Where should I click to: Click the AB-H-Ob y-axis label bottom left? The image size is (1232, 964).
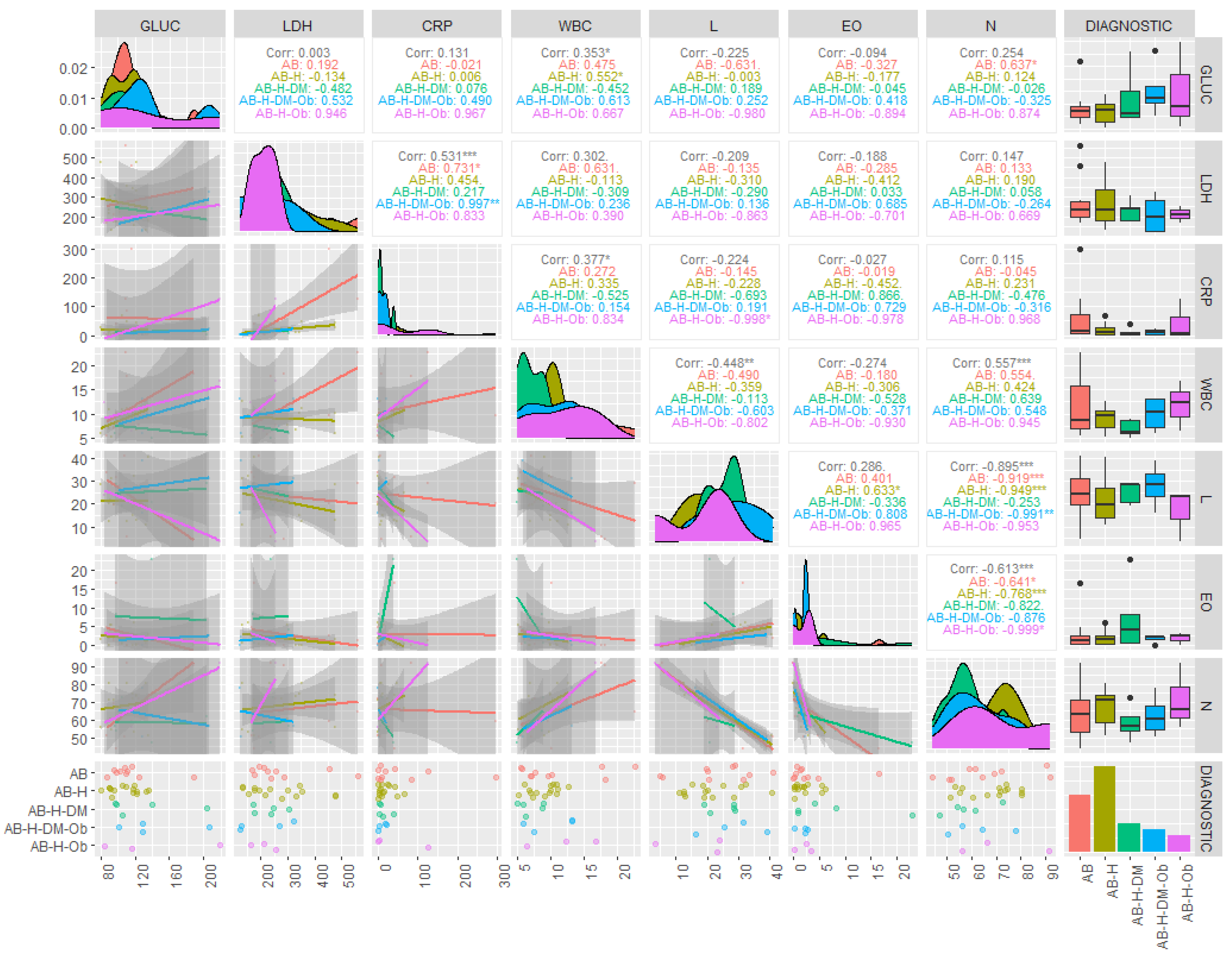[x=59, y=846]
